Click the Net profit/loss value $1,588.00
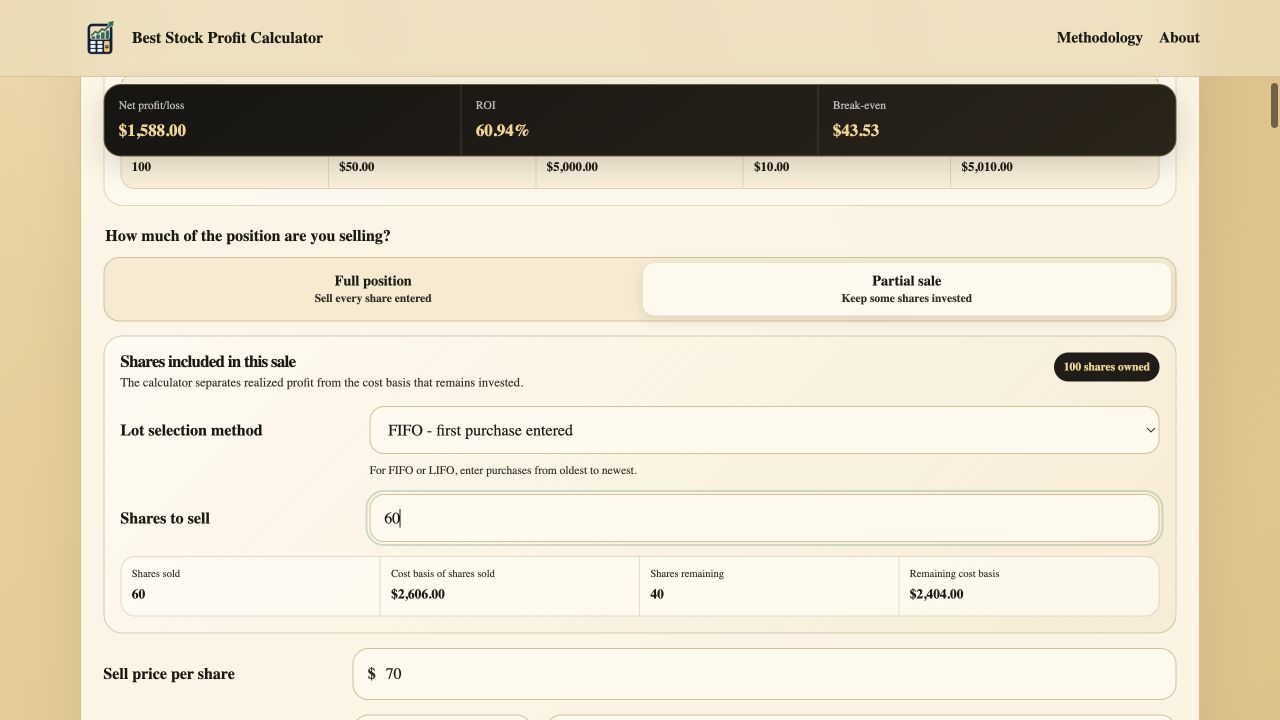The image size is (1280, 720). point(152,130)
